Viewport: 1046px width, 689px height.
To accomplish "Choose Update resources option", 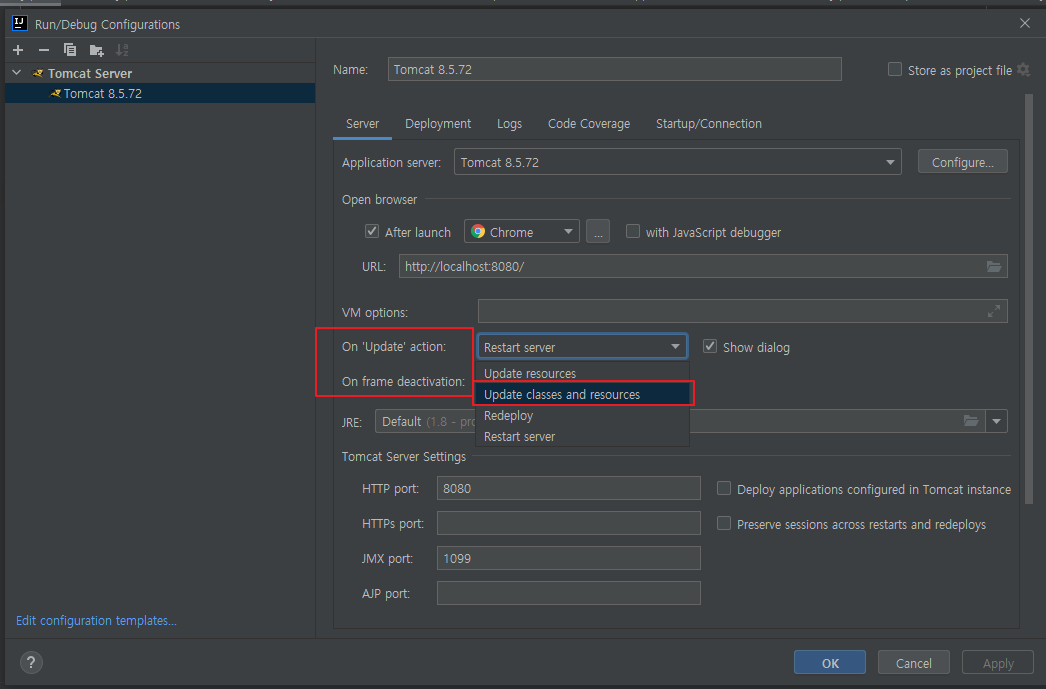I will click(582, 374).
